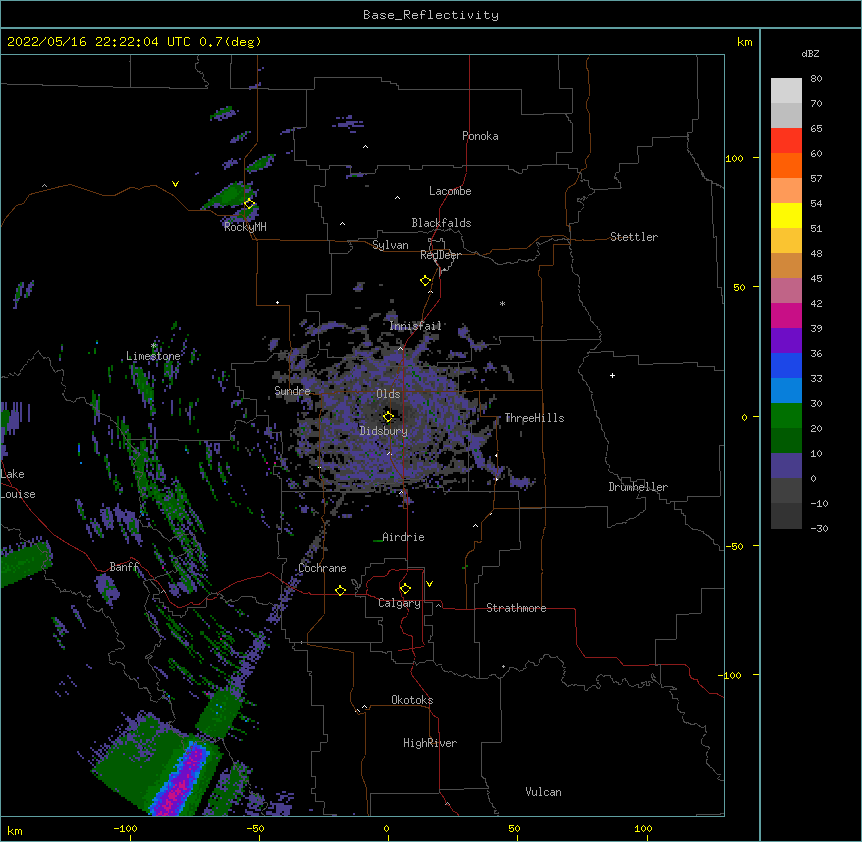Click the Strathmore town label
This screenshot has height=842, width=862.
[516, 608]
